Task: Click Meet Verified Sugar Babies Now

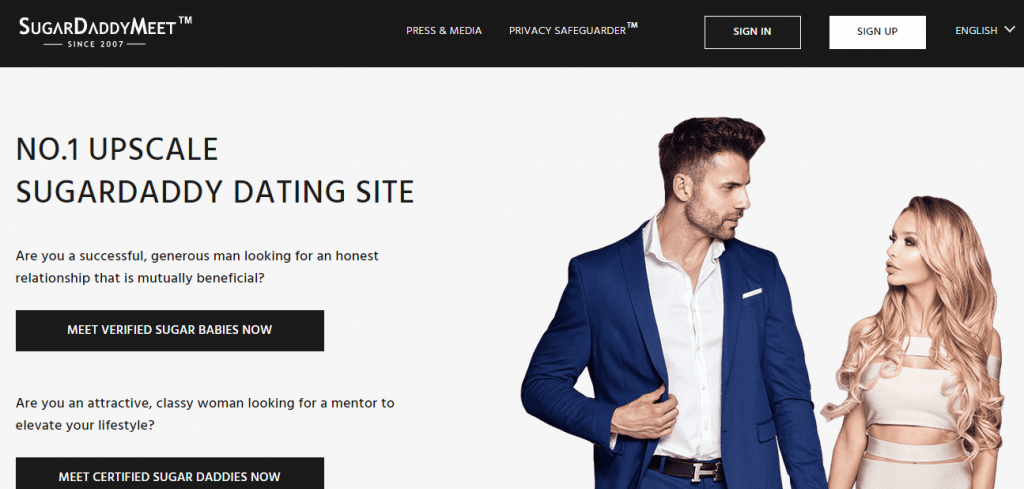Action: (170, 330)
